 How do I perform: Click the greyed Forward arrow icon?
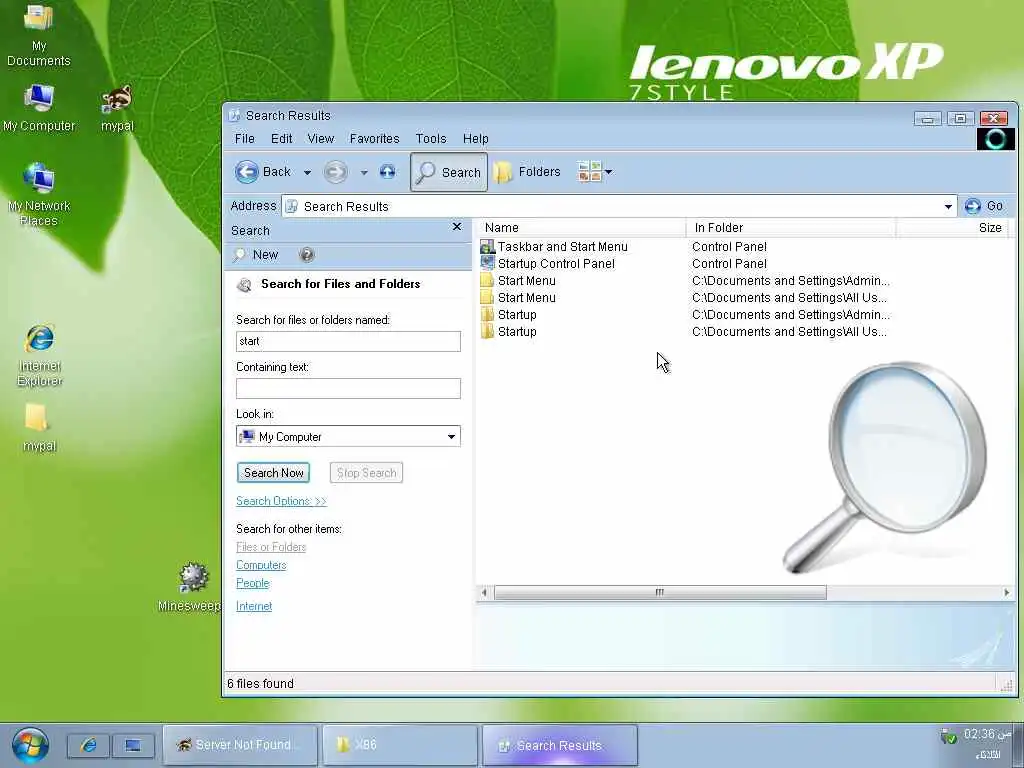pyautogui.click(x=336, y=172)
